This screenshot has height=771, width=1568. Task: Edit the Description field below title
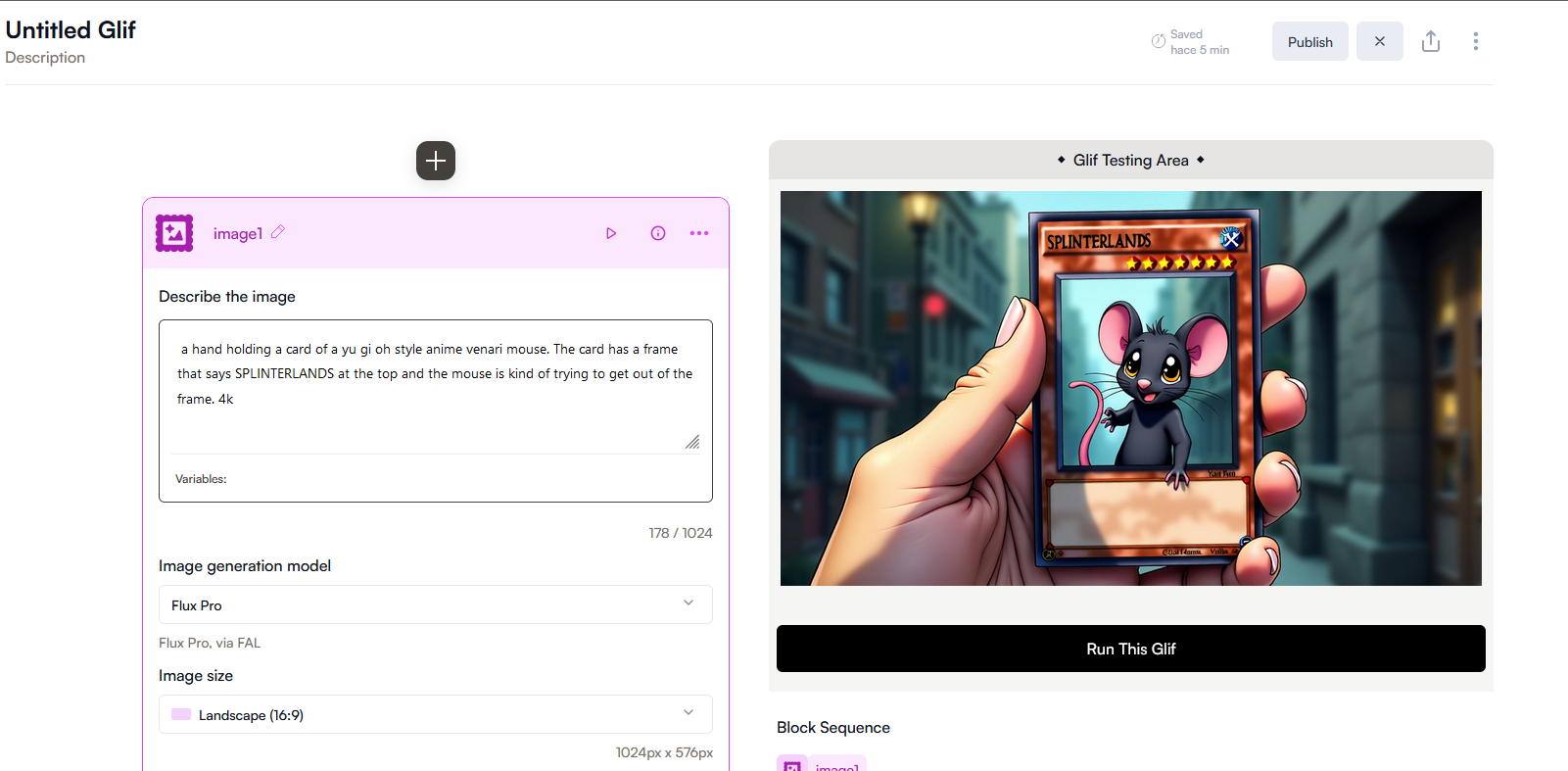tap(45, 58)
